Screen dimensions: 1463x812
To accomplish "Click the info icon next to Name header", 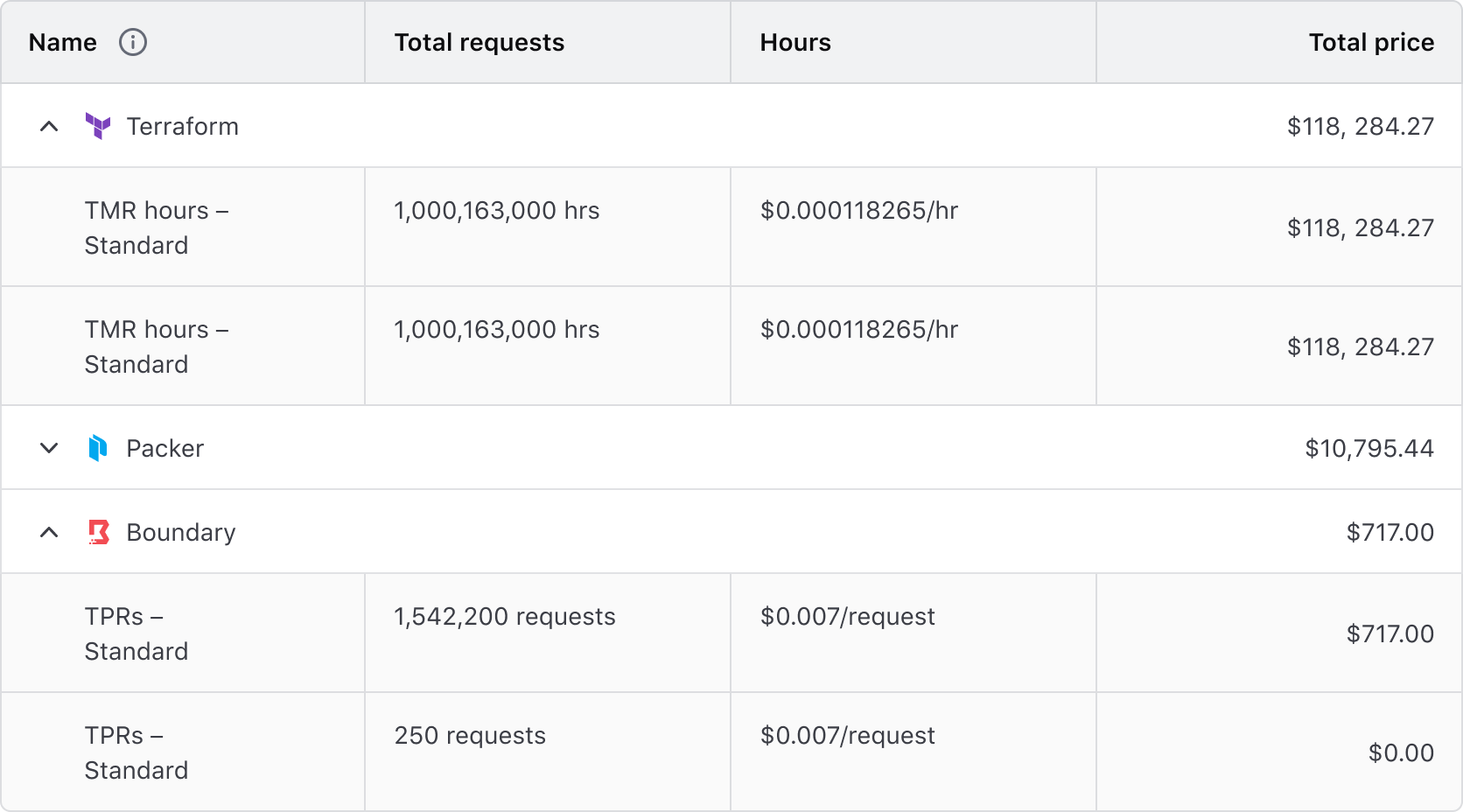I will [133, 42].
